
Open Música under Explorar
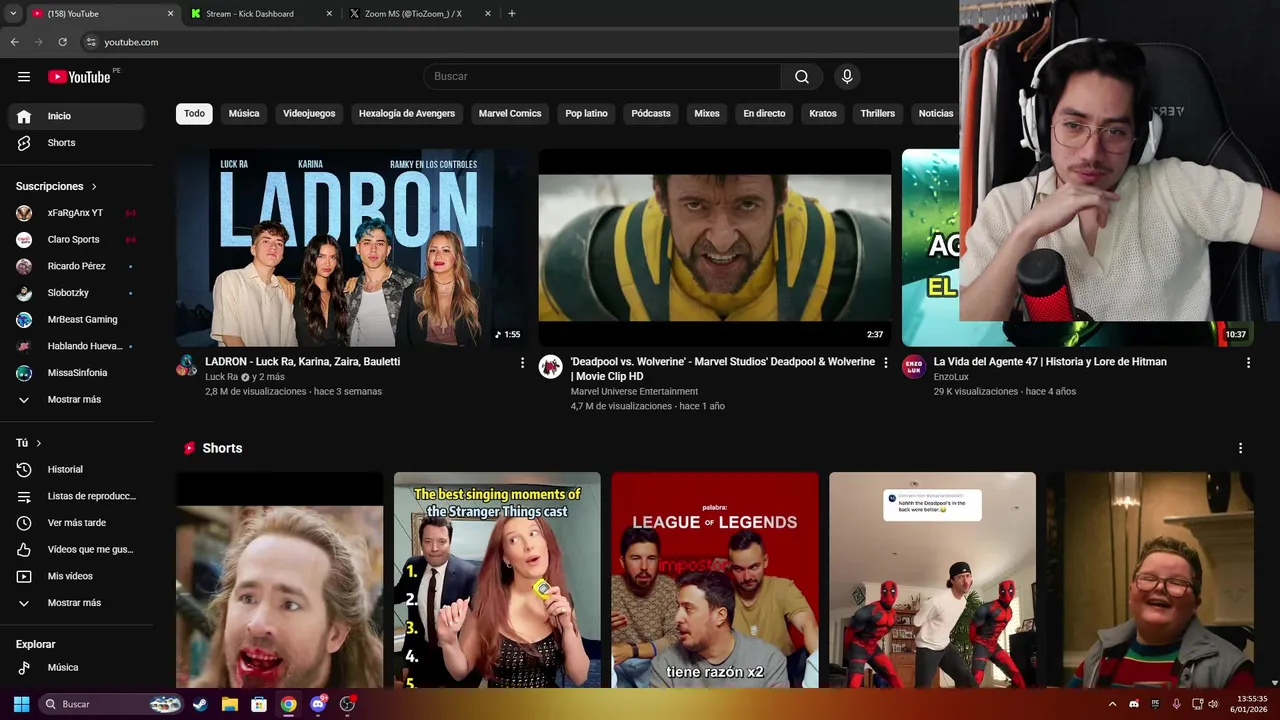tap(77, 667)
